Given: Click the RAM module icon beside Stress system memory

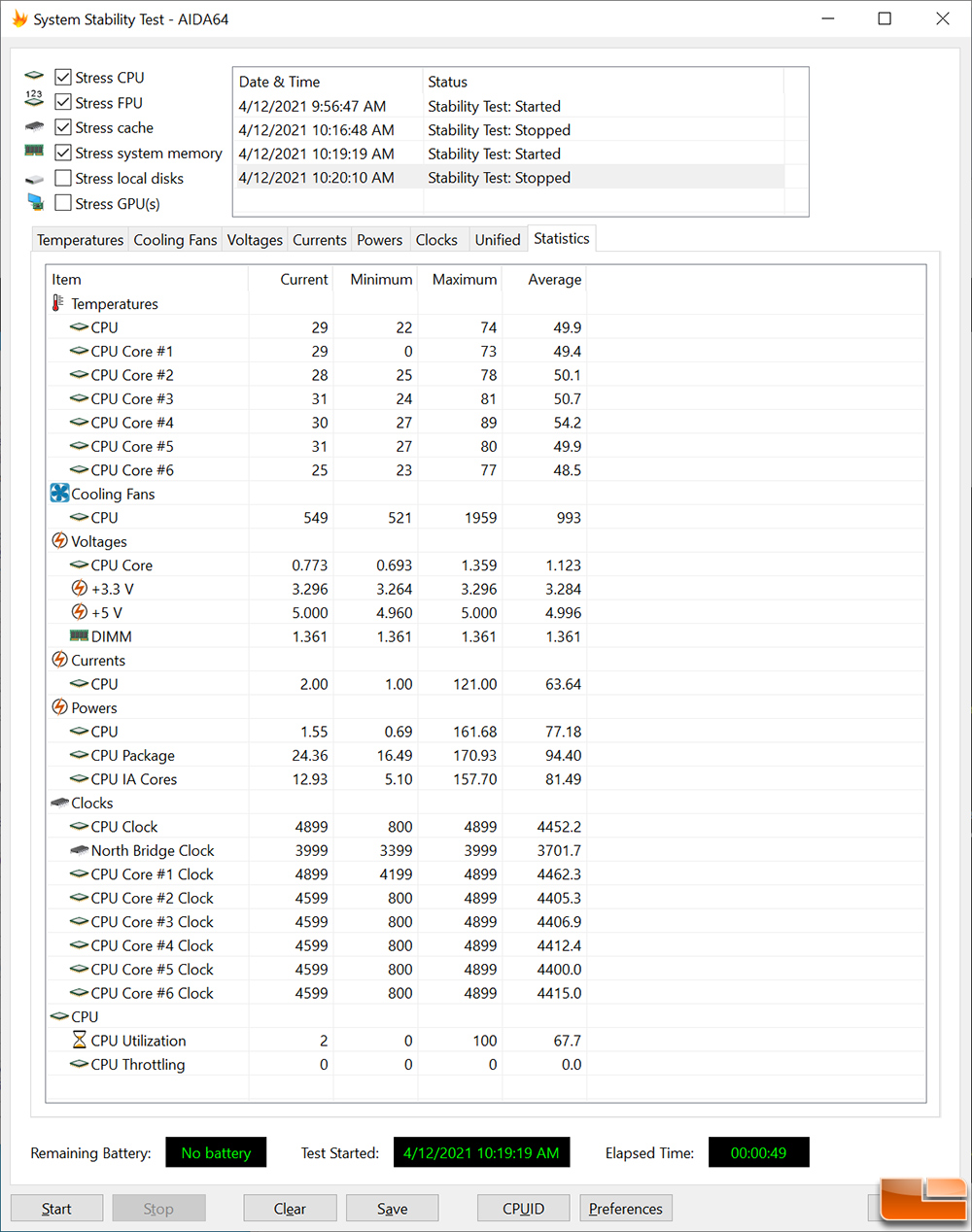Looking at the screenshot, I should (x=35, y=151).
